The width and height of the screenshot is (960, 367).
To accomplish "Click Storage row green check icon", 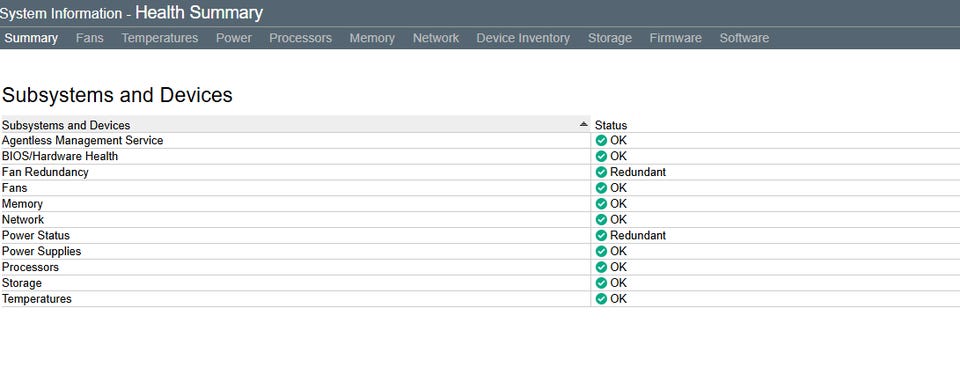I will tap(601, 283).
